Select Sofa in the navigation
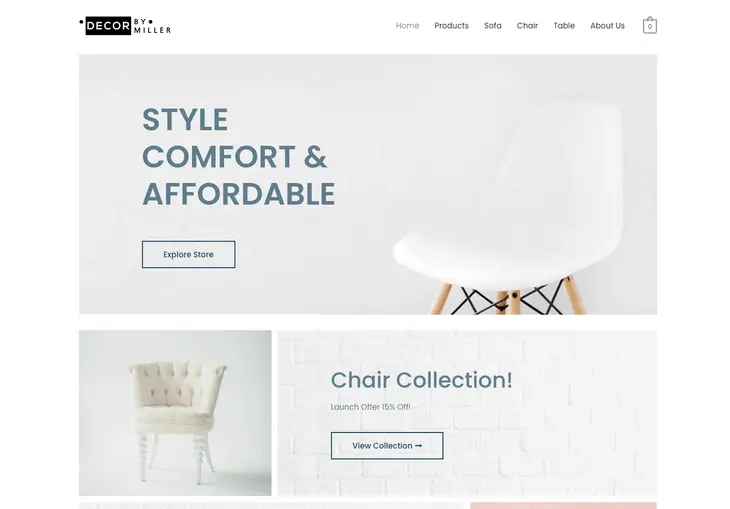This screenshot has width=730, height=509. 493,26
